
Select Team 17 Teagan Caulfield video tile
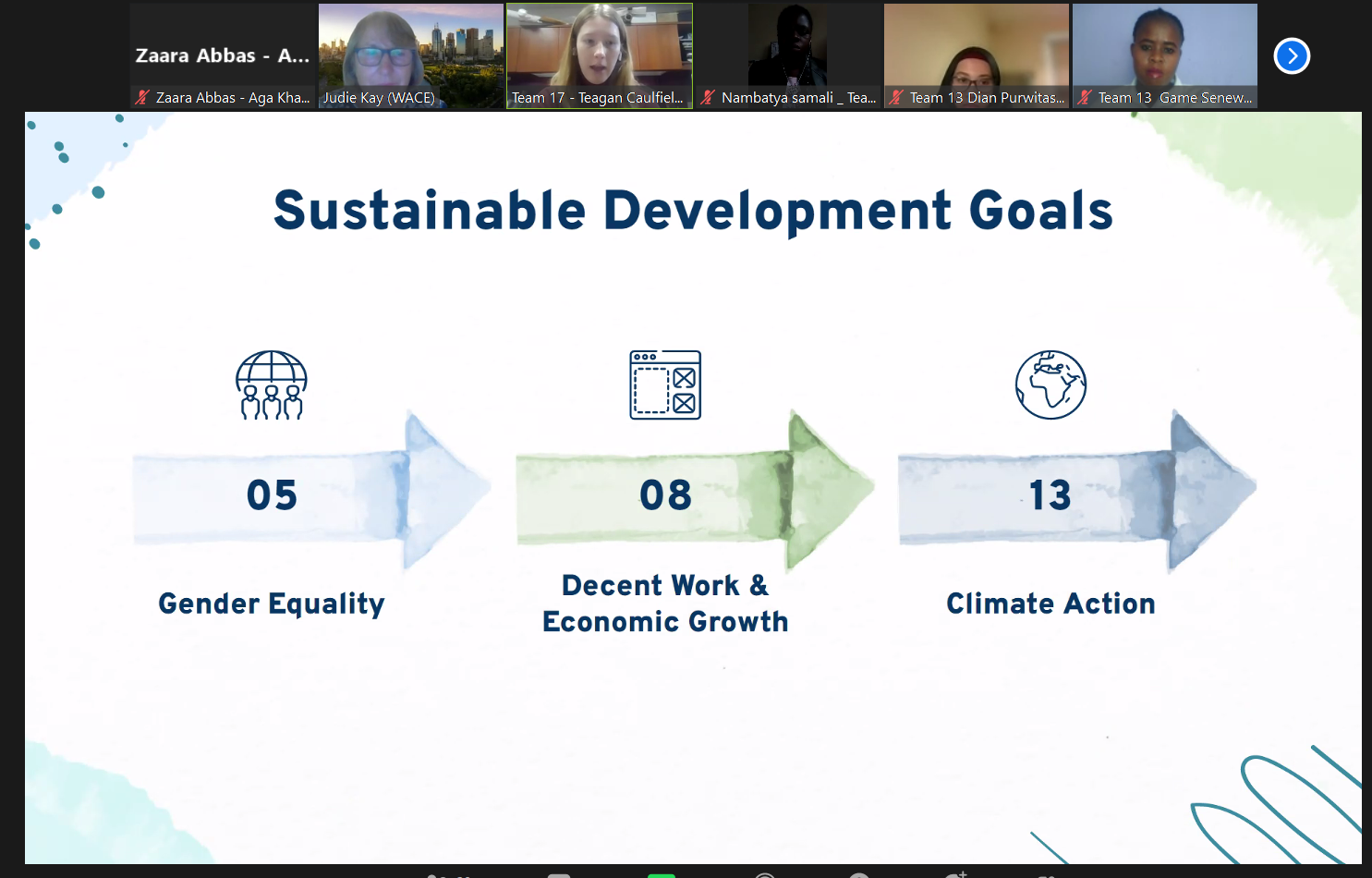pyautogui.click(x=600, y=51)
